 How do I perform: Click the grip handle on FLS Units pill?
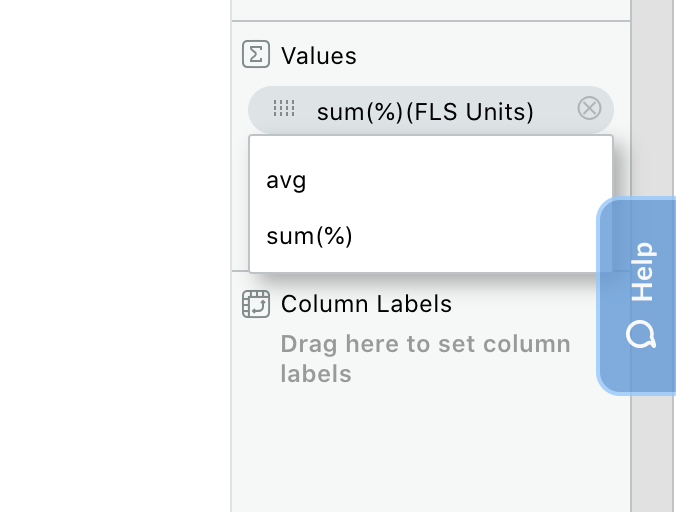point(284,108)
